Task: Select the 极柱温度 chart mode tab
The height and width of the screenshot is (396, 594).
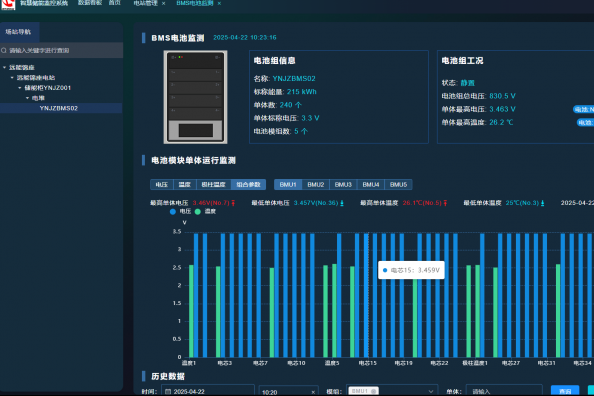Action: [213, 185]
